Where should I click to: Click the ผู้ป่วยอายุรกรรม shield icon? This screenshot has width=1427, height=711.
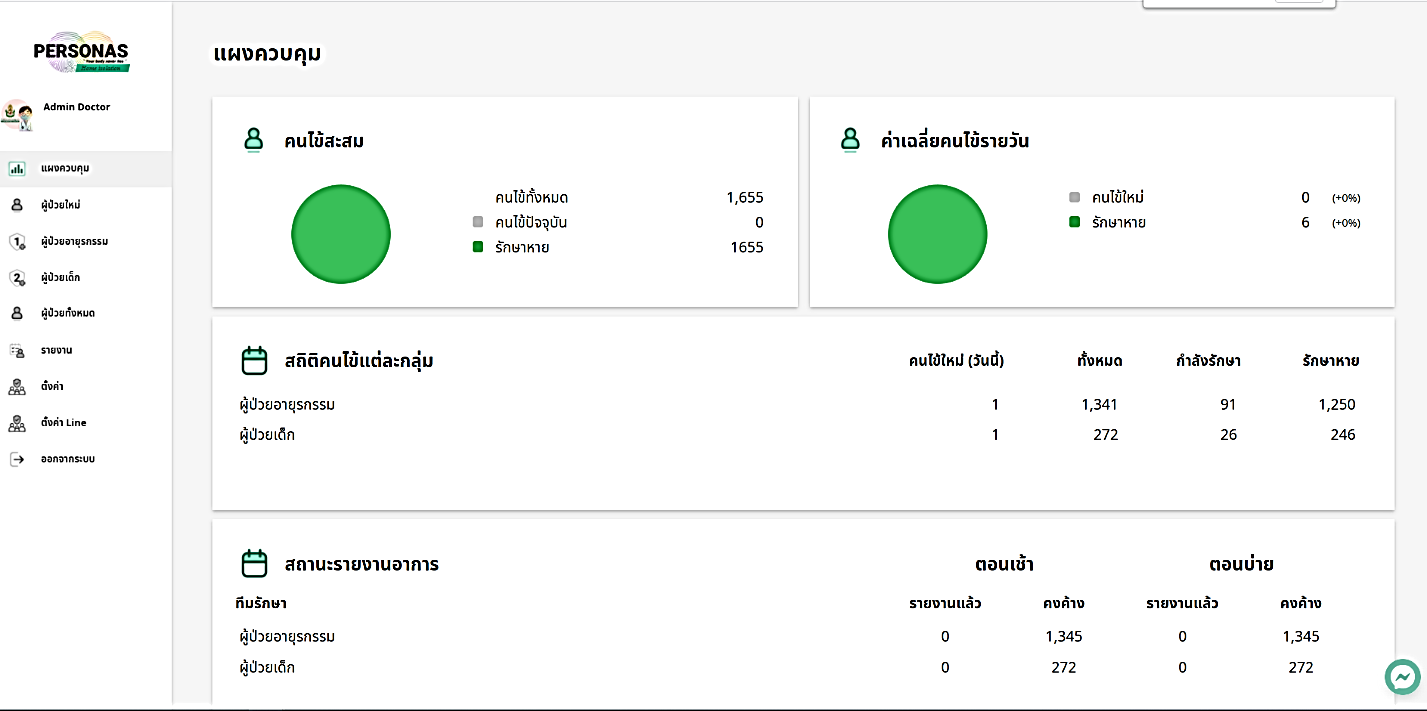(17, 242)
